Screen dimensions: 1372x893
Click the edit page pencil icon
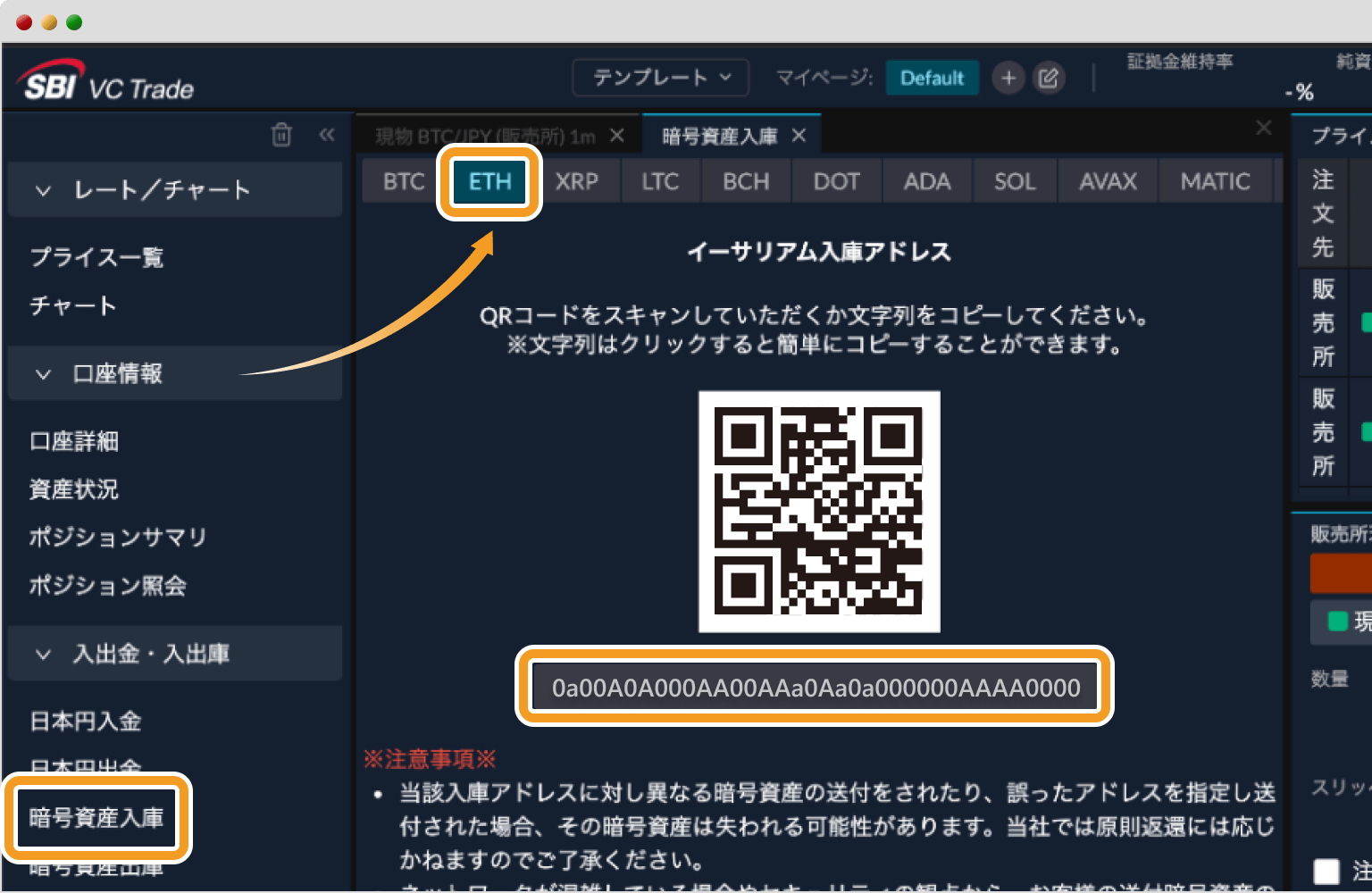pyautogui.click(x=1049, y=78)
